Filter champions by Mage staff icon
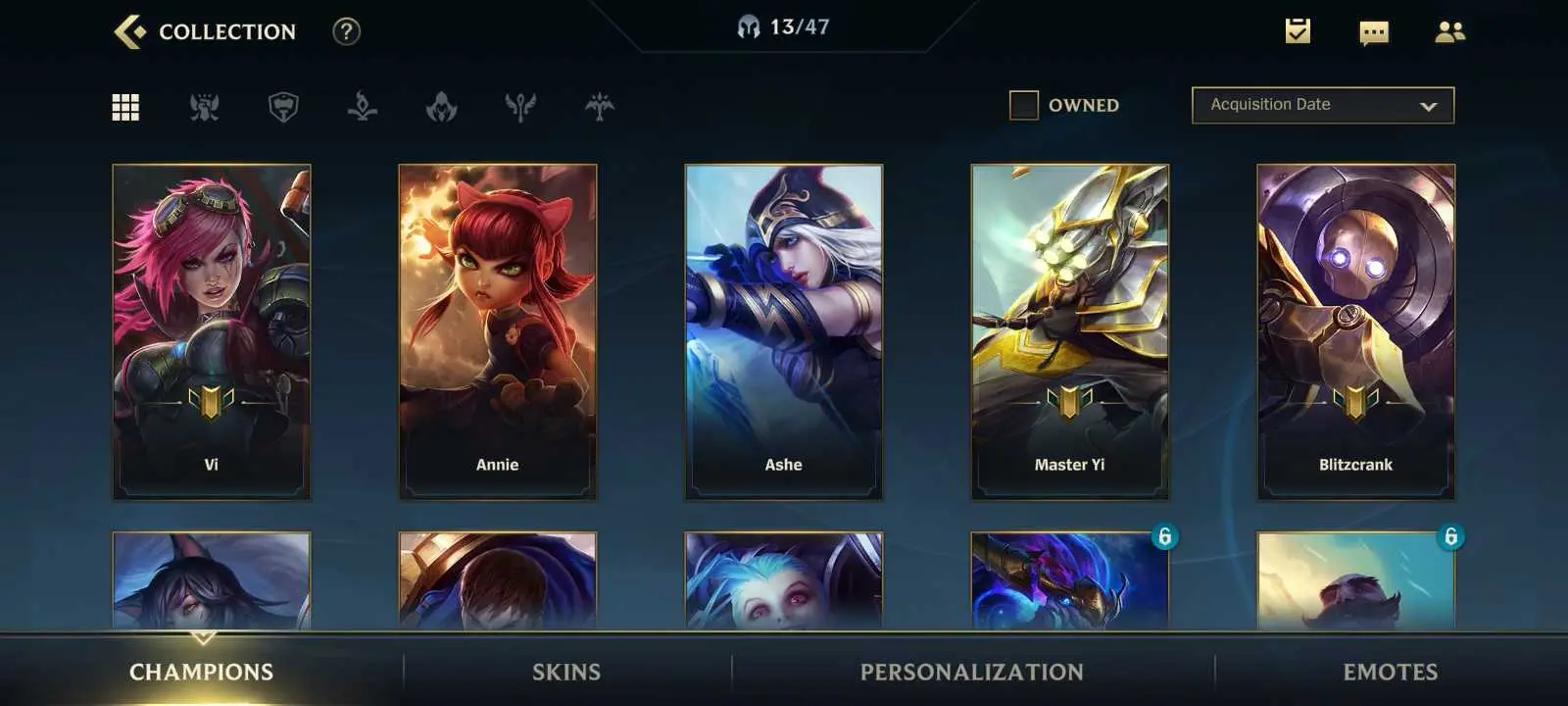This screenshot has height=706, width=1568. 363,107
